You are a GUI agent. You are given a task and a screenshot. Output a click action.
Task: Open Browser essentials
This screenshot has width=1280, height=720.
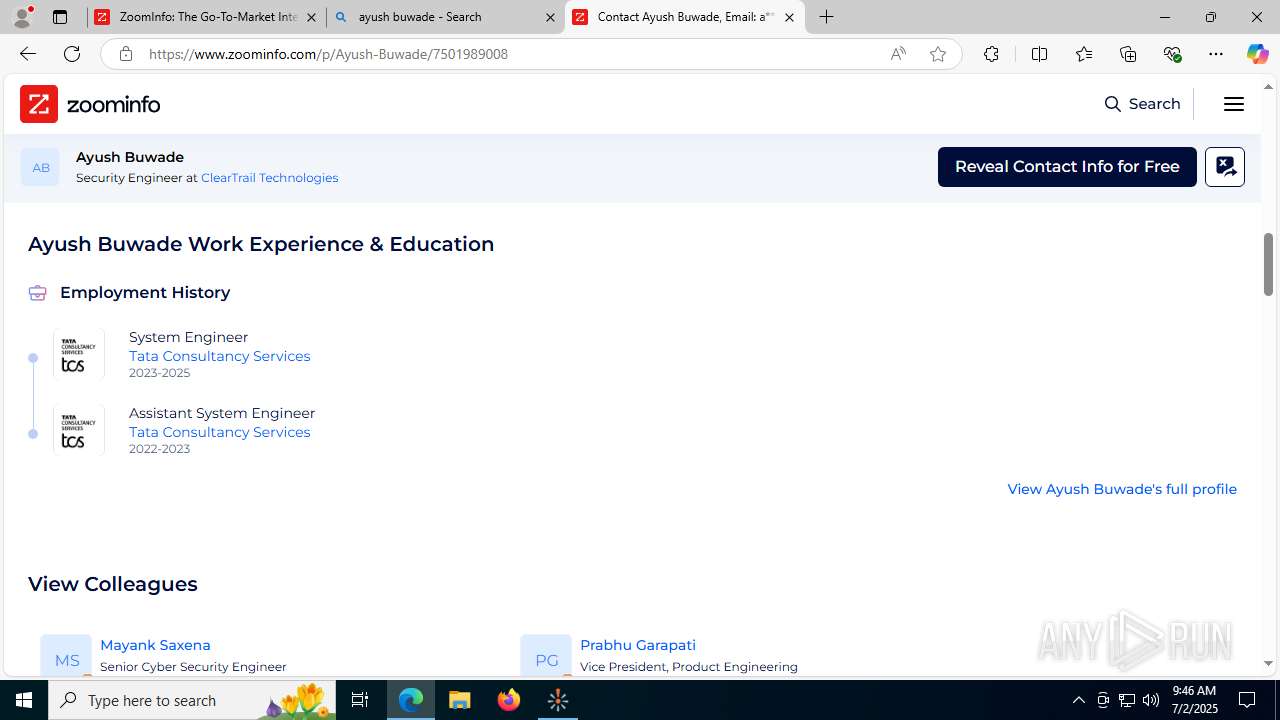point(1172,54)
